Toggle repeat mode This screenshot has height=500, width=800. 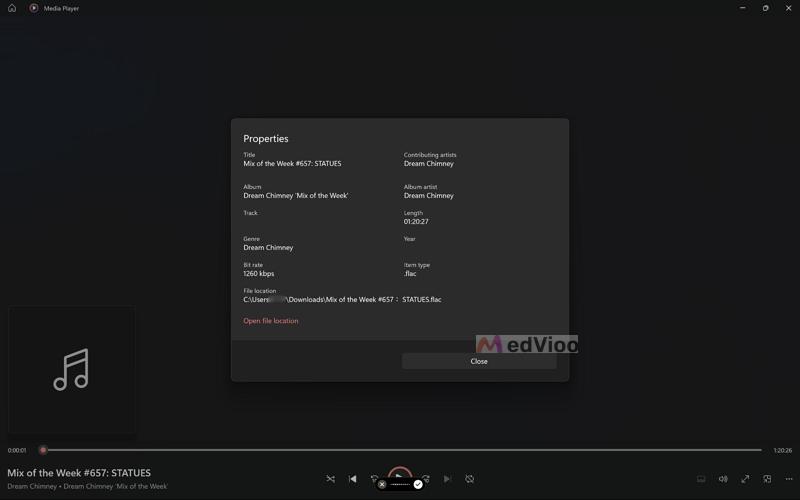(469, 479)
